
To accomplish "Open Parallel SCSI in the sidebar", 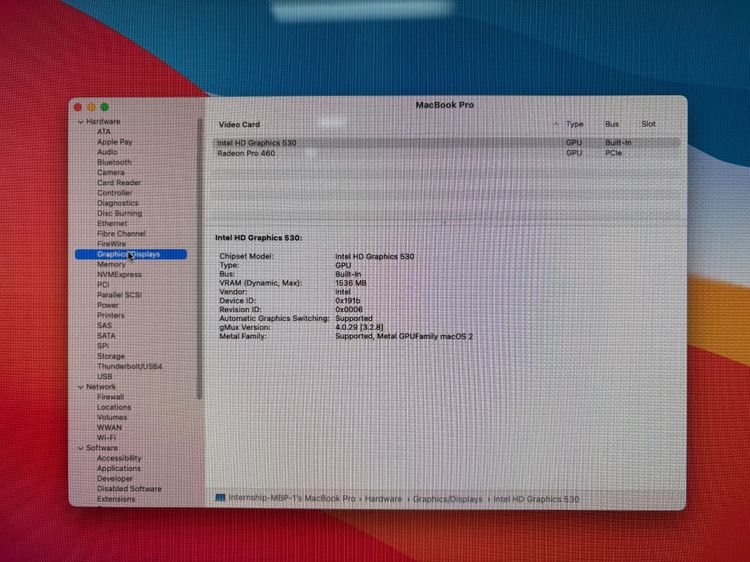I will 120,295.
